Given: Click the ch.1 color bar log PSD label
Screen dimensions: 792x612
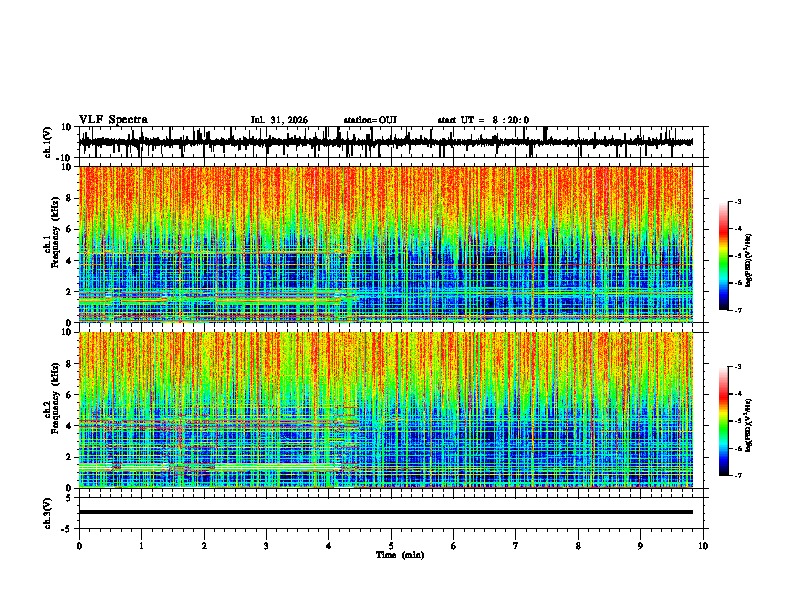Looking at the screenshot, I should tap(749, 260).
